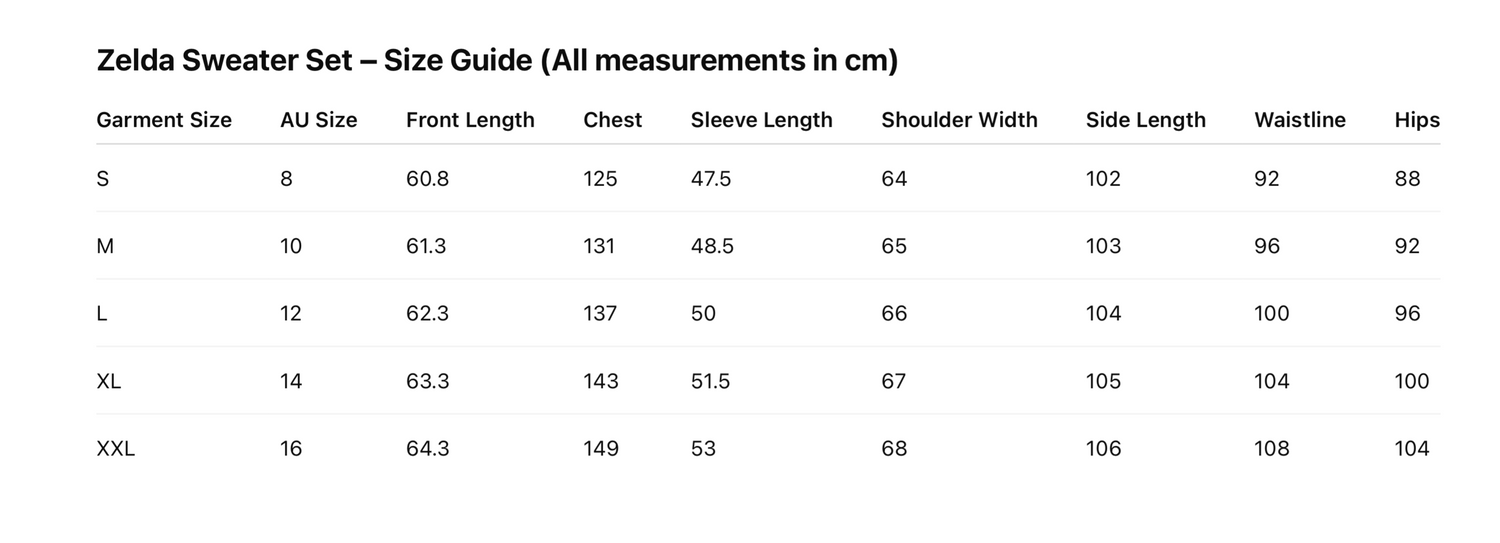Select the XL garment size row label

tap(108, 381)
